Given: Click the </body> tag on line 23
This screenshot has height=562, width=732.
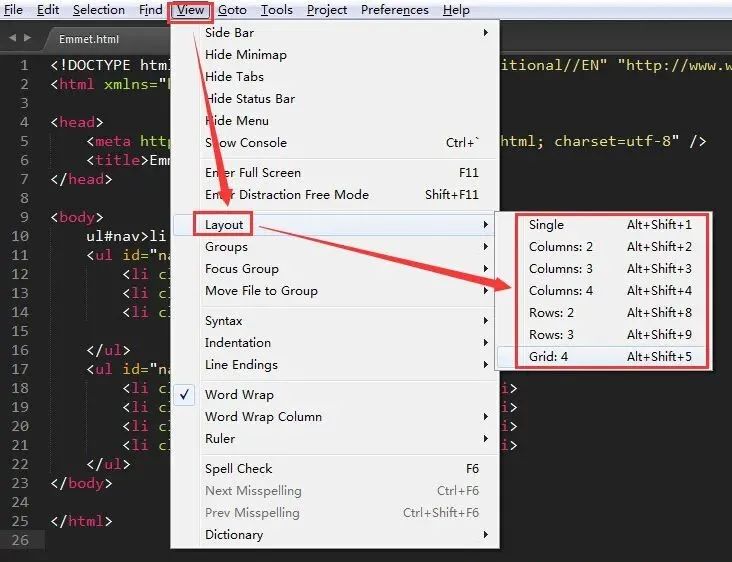Looking at the screenshot, I should 82,483.
